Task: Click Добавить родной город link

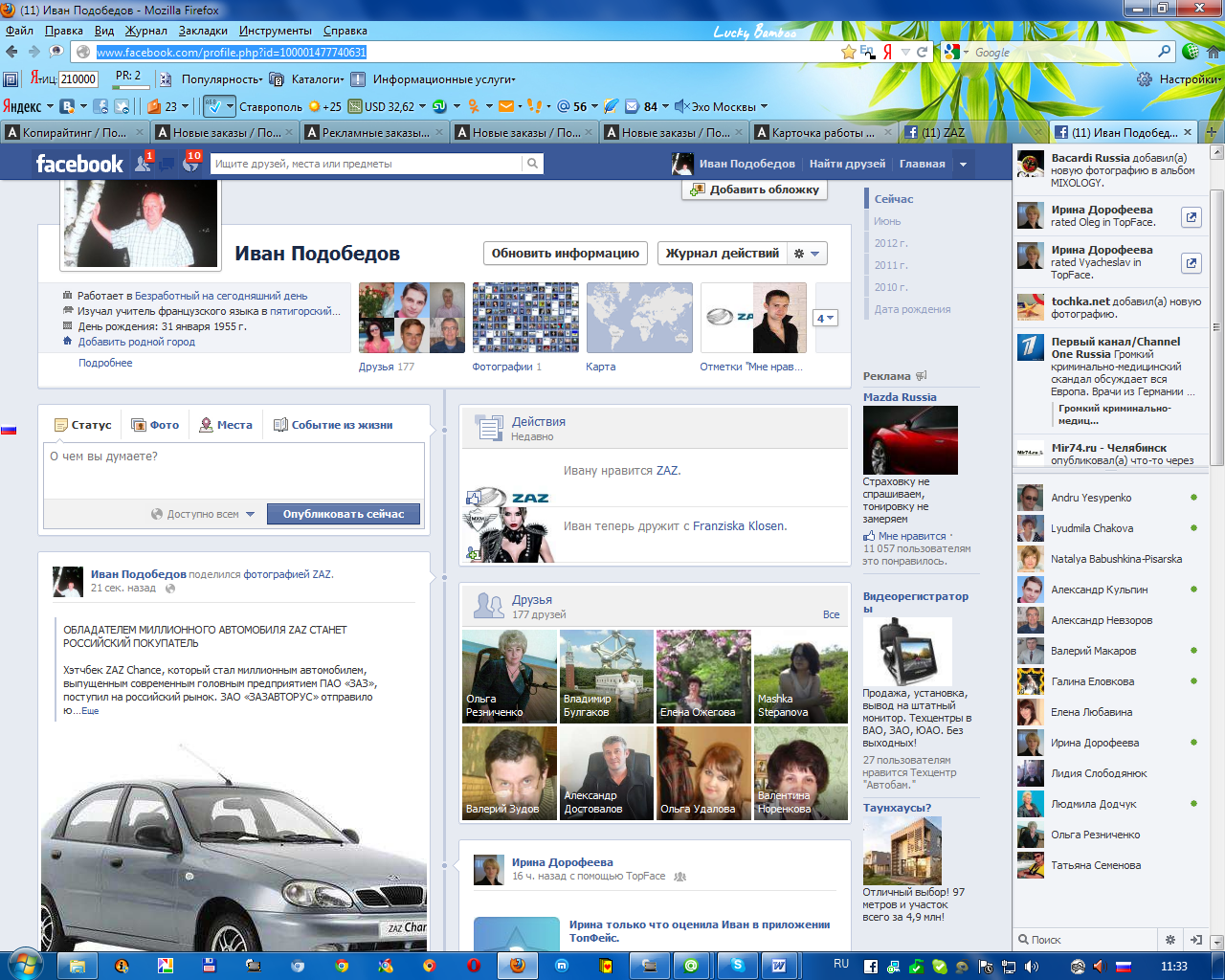Action: tap(137, 342)
